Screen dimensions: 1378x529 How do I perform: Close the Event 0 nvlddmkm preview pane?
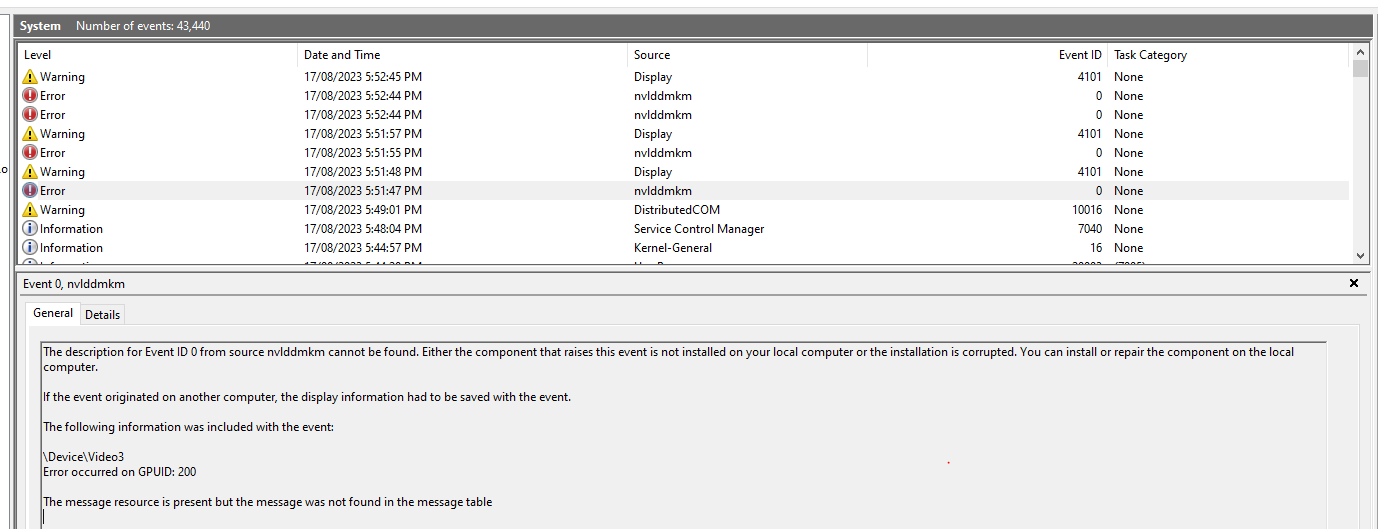pos(1354,284)
